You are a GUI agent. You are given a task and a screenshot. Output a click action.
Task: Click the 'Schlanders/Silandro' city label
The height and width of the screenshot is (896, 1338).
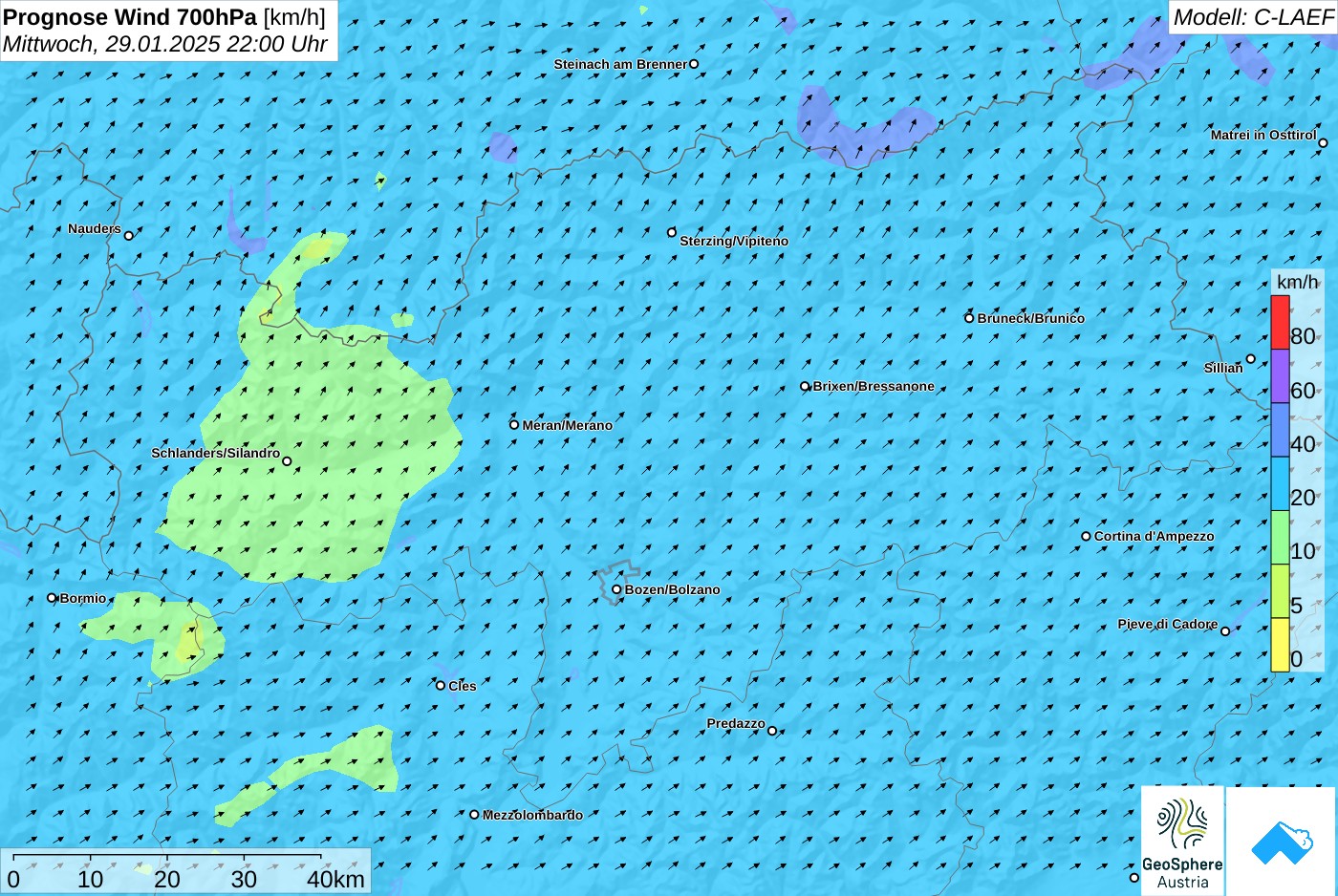click(x=216, y=453)
